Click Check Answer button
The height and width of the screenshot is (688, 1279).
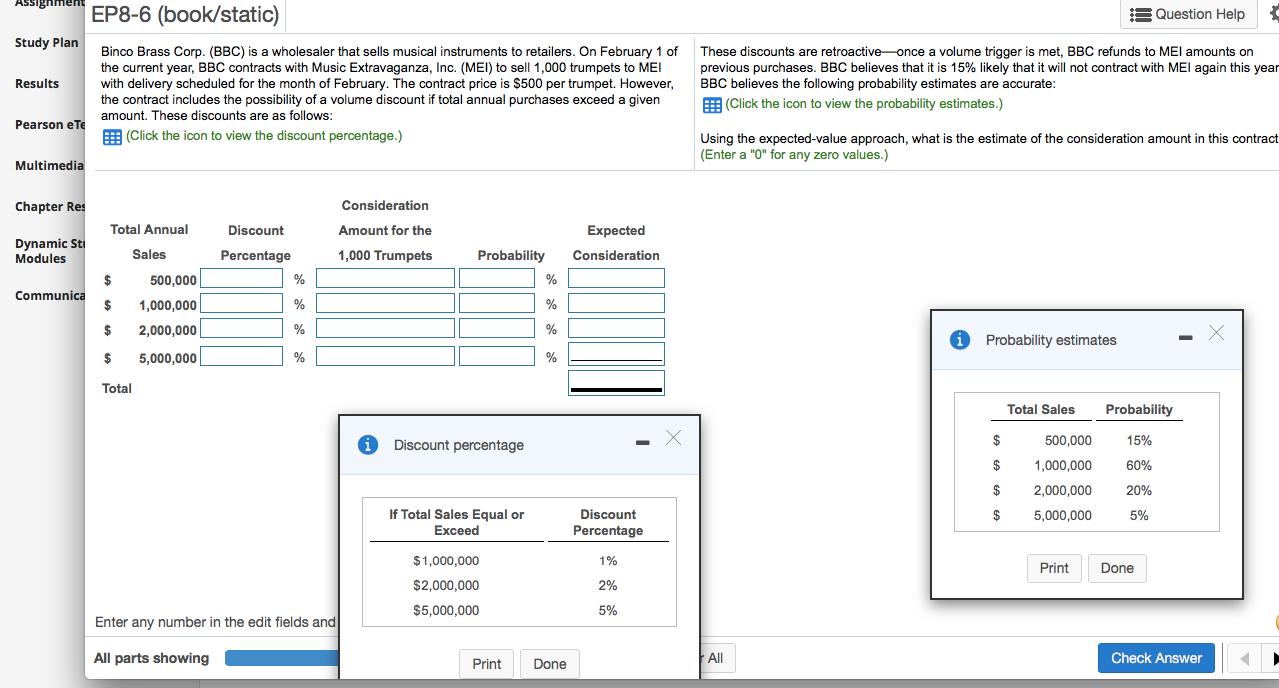pyautogui.click(x=1156, y=658)
